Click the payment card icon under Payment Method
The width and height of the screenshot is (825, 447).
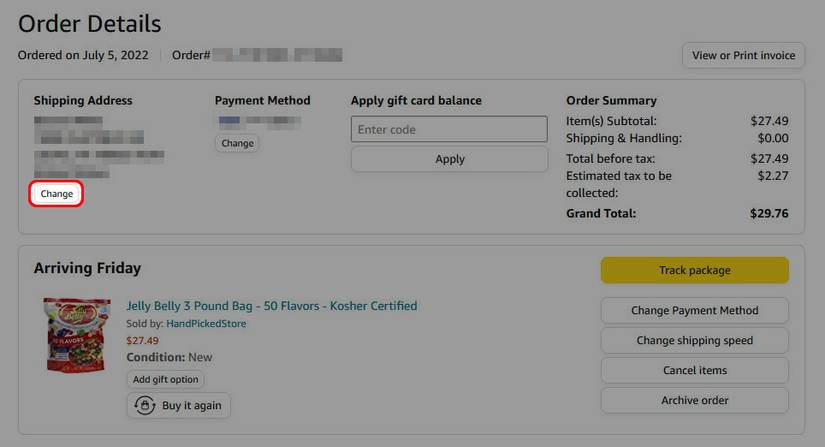click(229, 122)
